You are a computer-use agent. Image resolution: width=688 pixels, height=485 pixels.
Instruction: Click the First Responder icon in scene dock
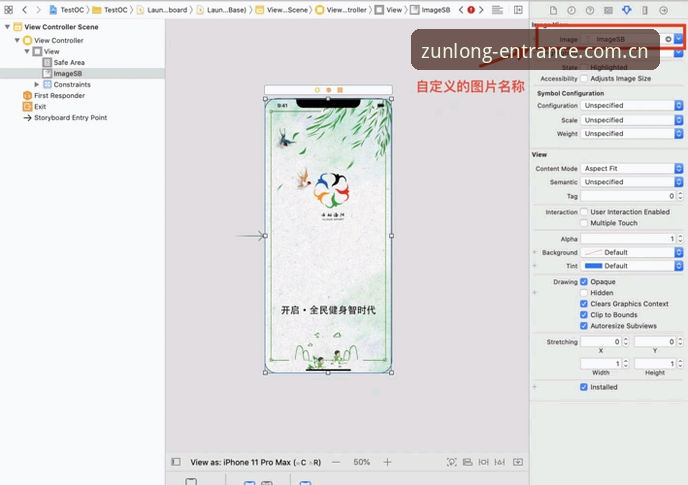click(x=329, y=90)
